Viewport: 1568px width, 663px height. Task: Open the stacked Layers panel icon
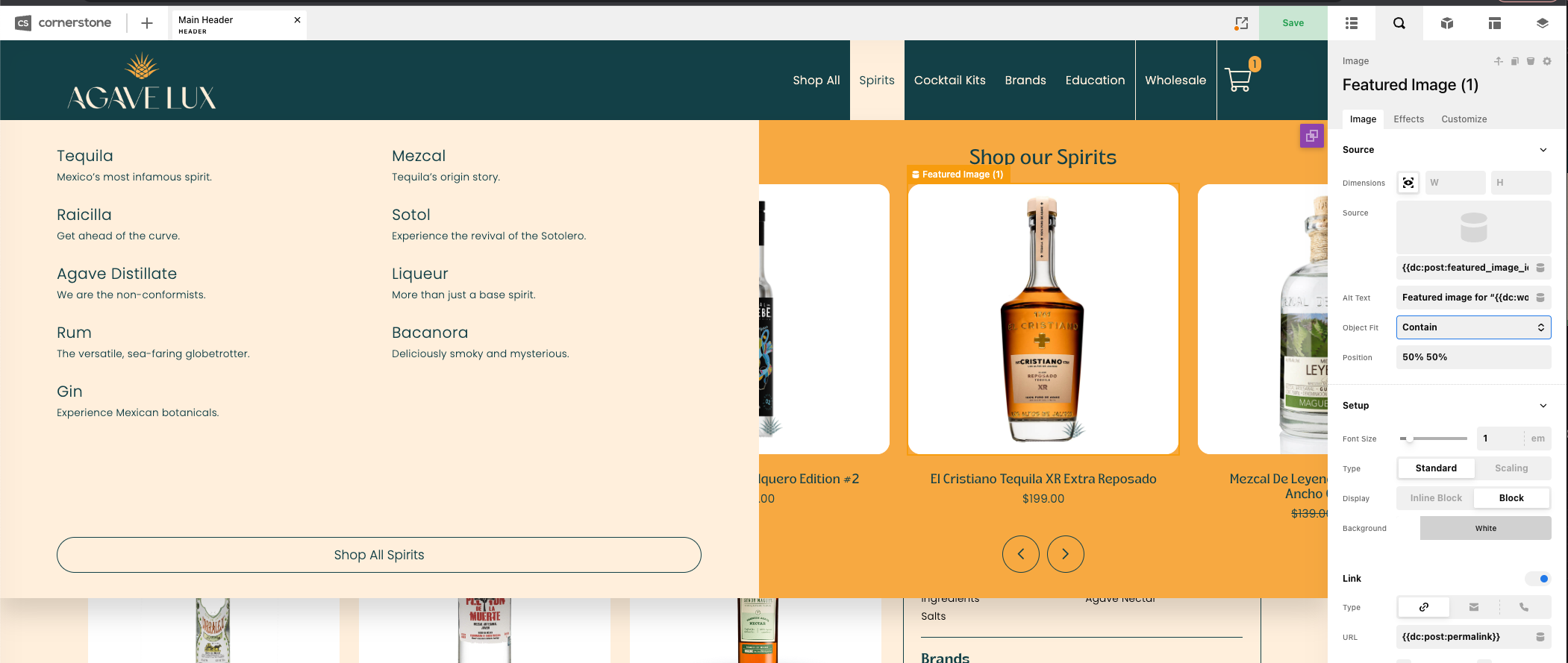tap(1542, 23)
